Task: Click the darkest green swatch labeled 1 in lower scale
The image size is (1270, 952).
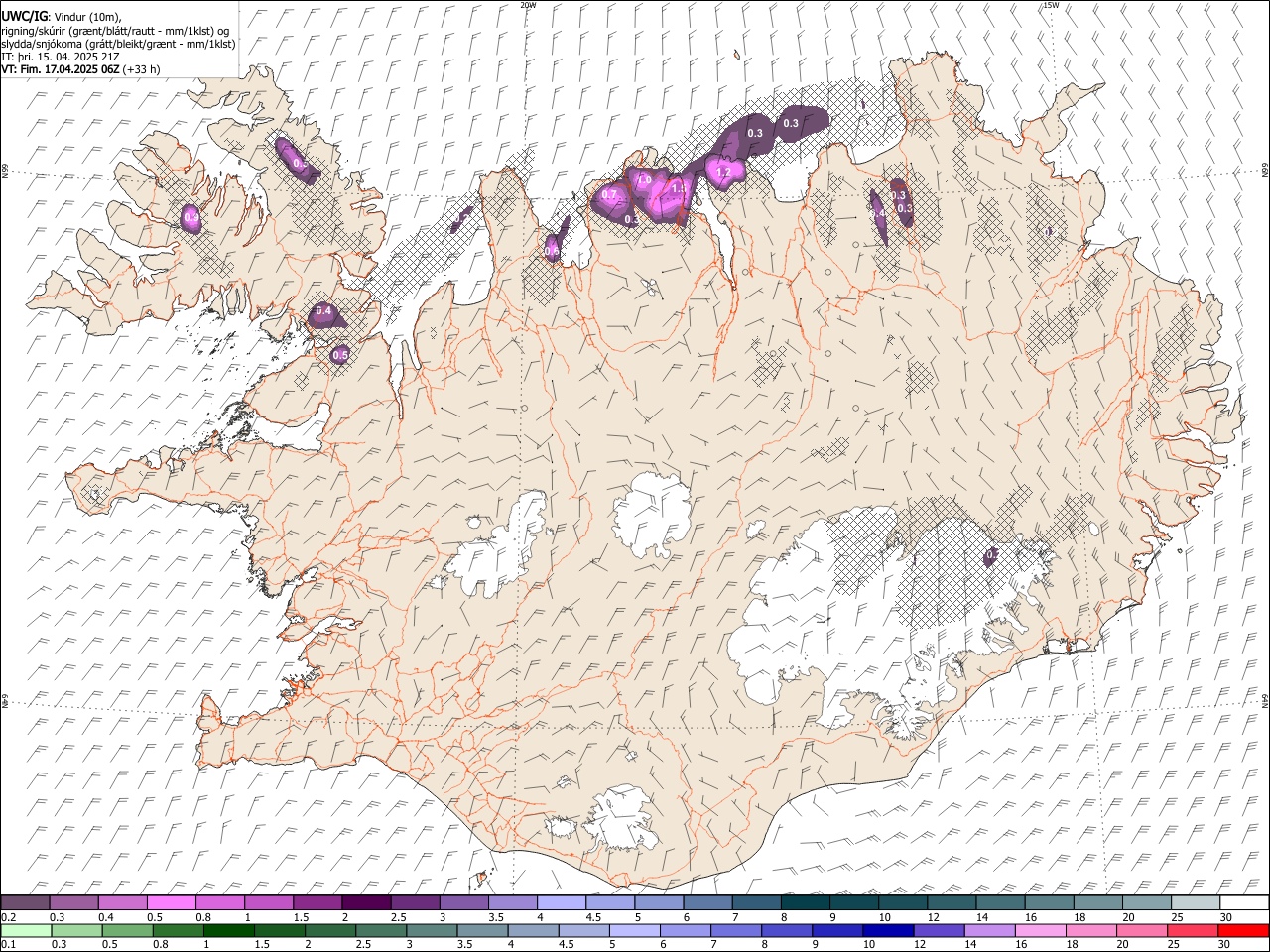Action: click(229, 930)
